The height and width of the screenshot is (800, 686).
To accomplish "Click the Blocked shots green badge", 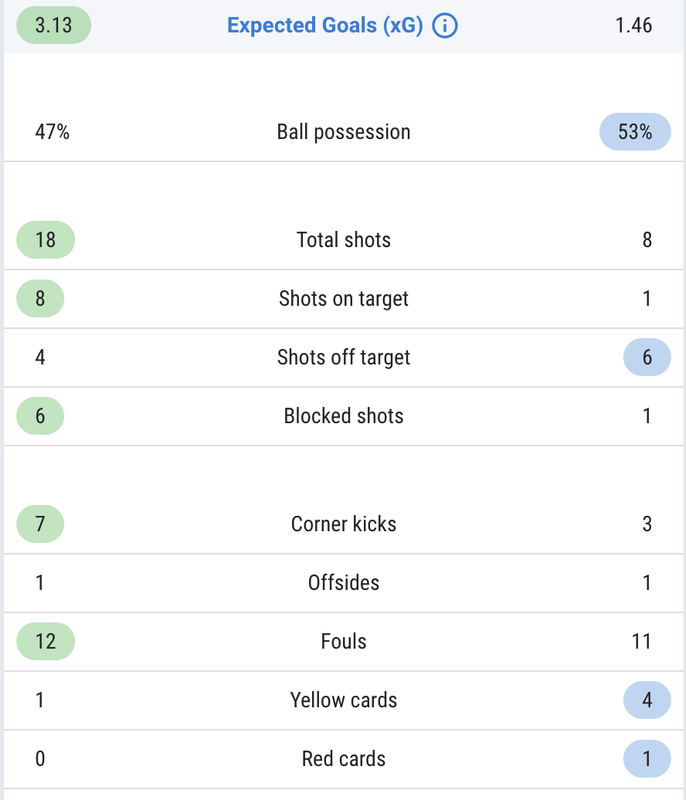I will 40,416.
